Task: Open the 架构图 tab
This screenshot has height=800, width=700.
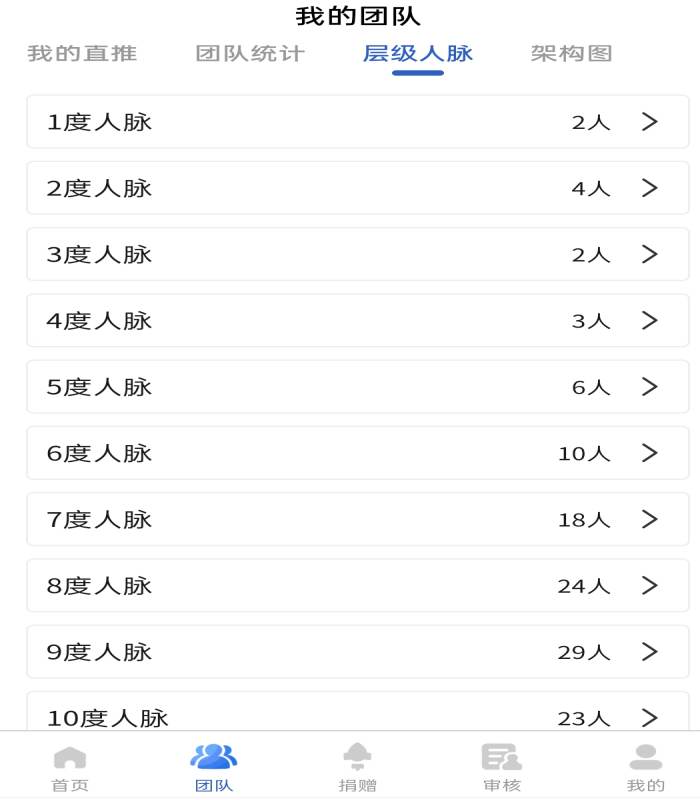Action: tap(571, 54)
